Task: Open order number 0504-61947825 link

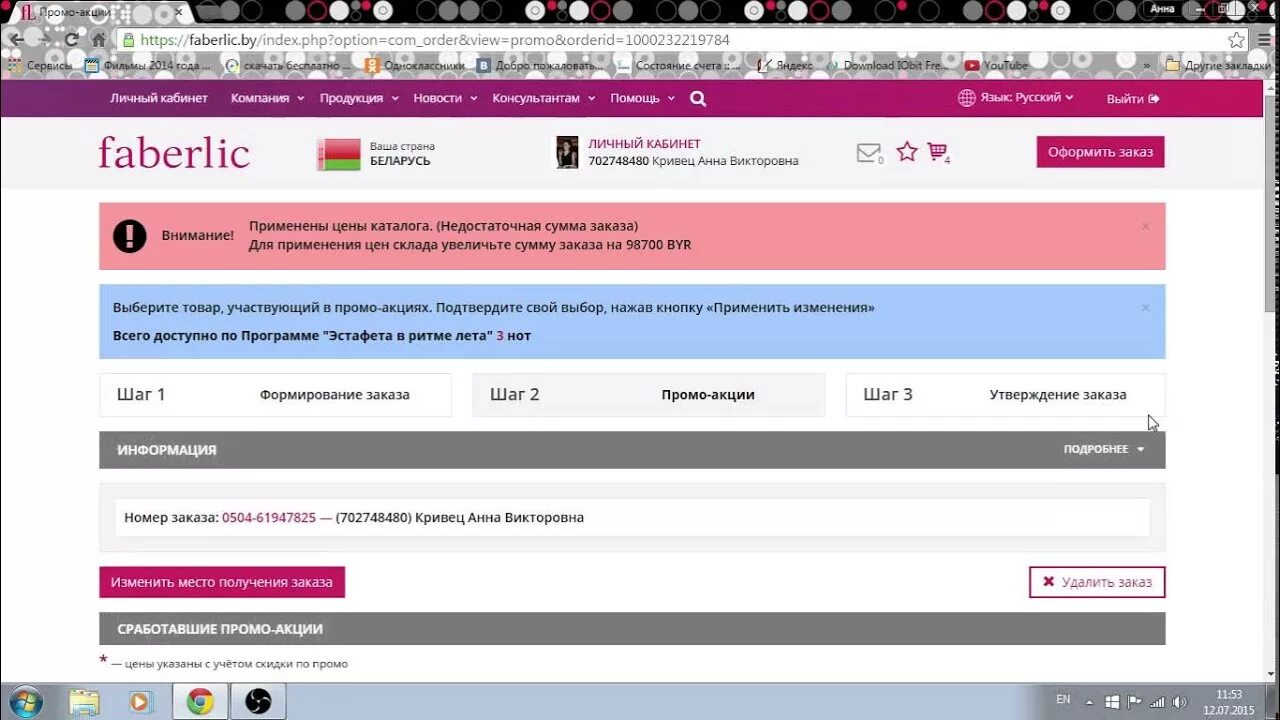Action: coord(269,517)
